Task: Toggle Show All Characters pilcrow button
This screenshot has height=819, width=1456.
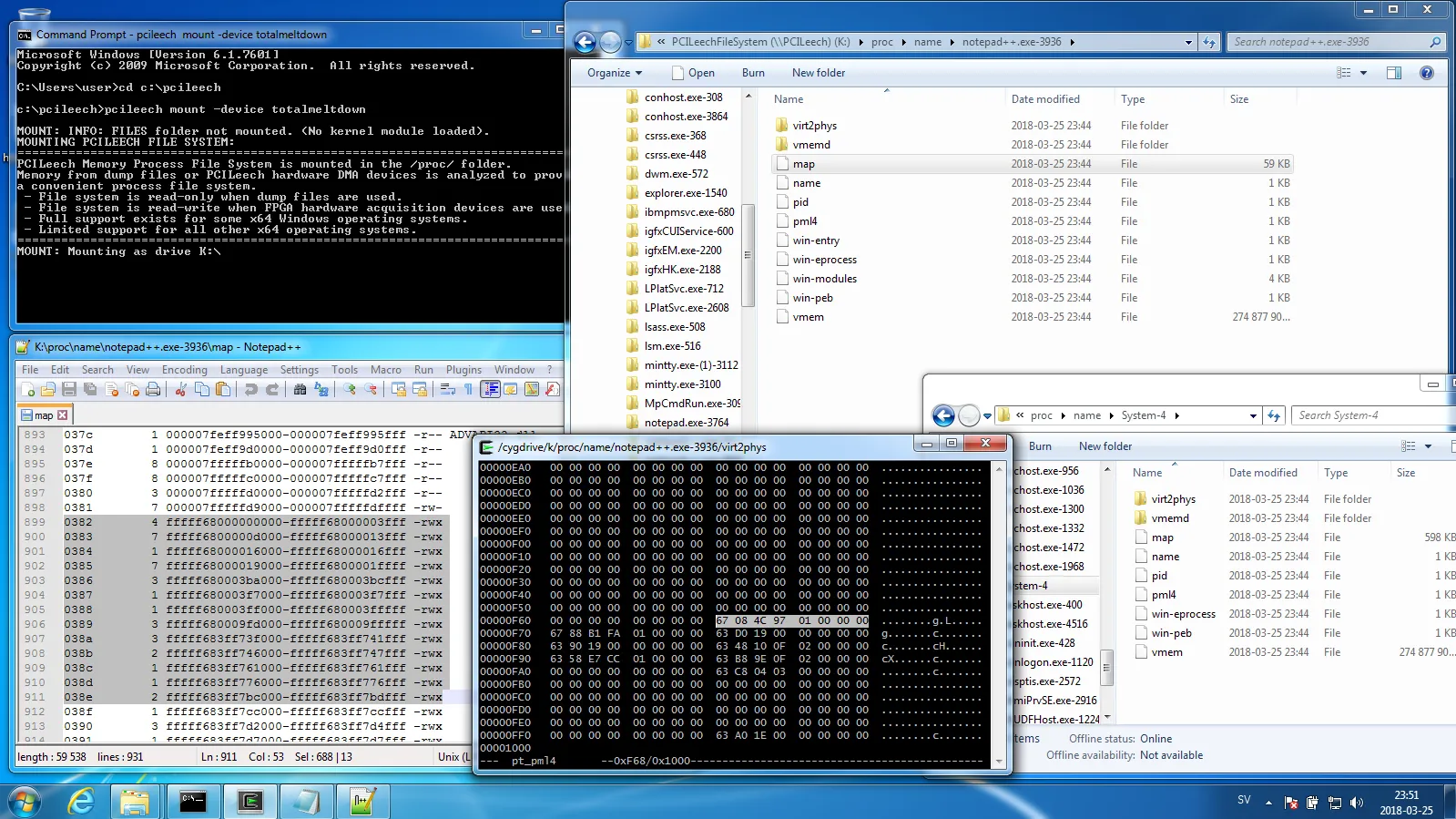Action: coord(468,390)
